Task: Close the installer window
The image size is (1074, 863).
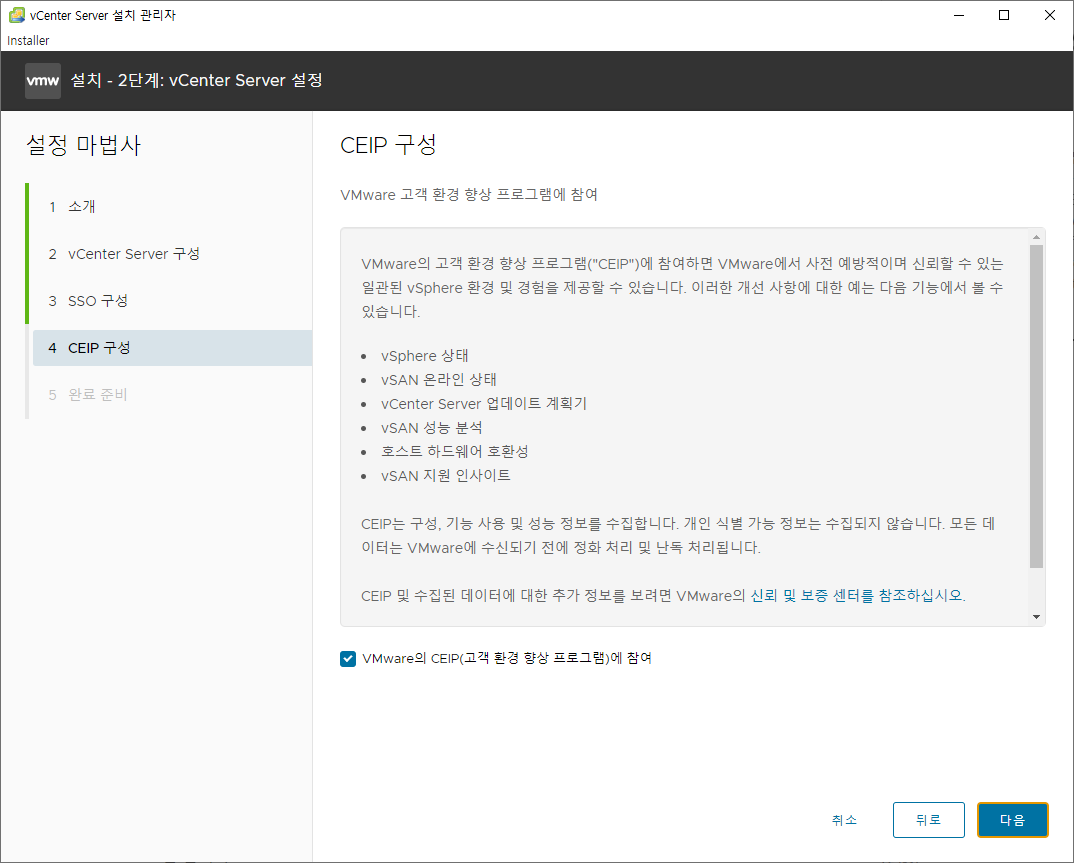Action: pyautogui.click(x=1049, y=15)
